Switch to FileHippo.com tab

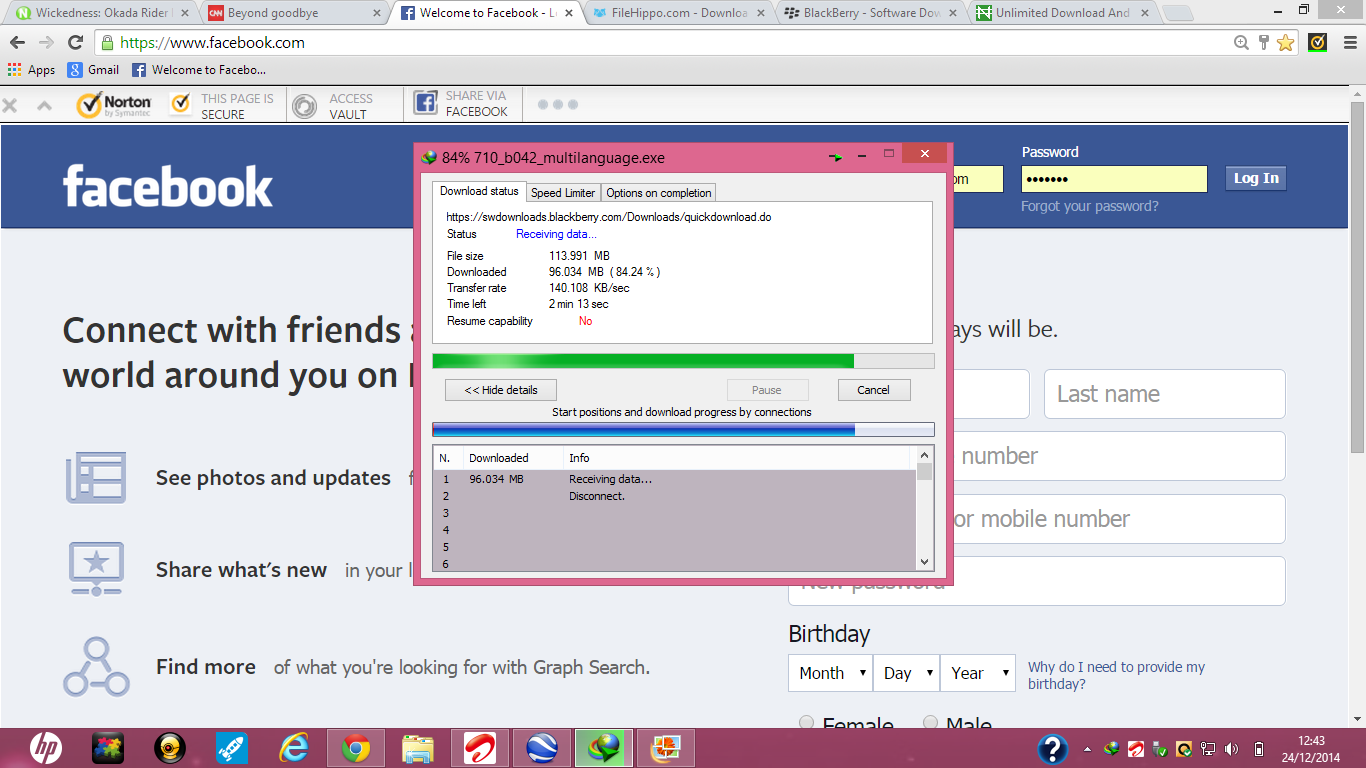(679, 13)
